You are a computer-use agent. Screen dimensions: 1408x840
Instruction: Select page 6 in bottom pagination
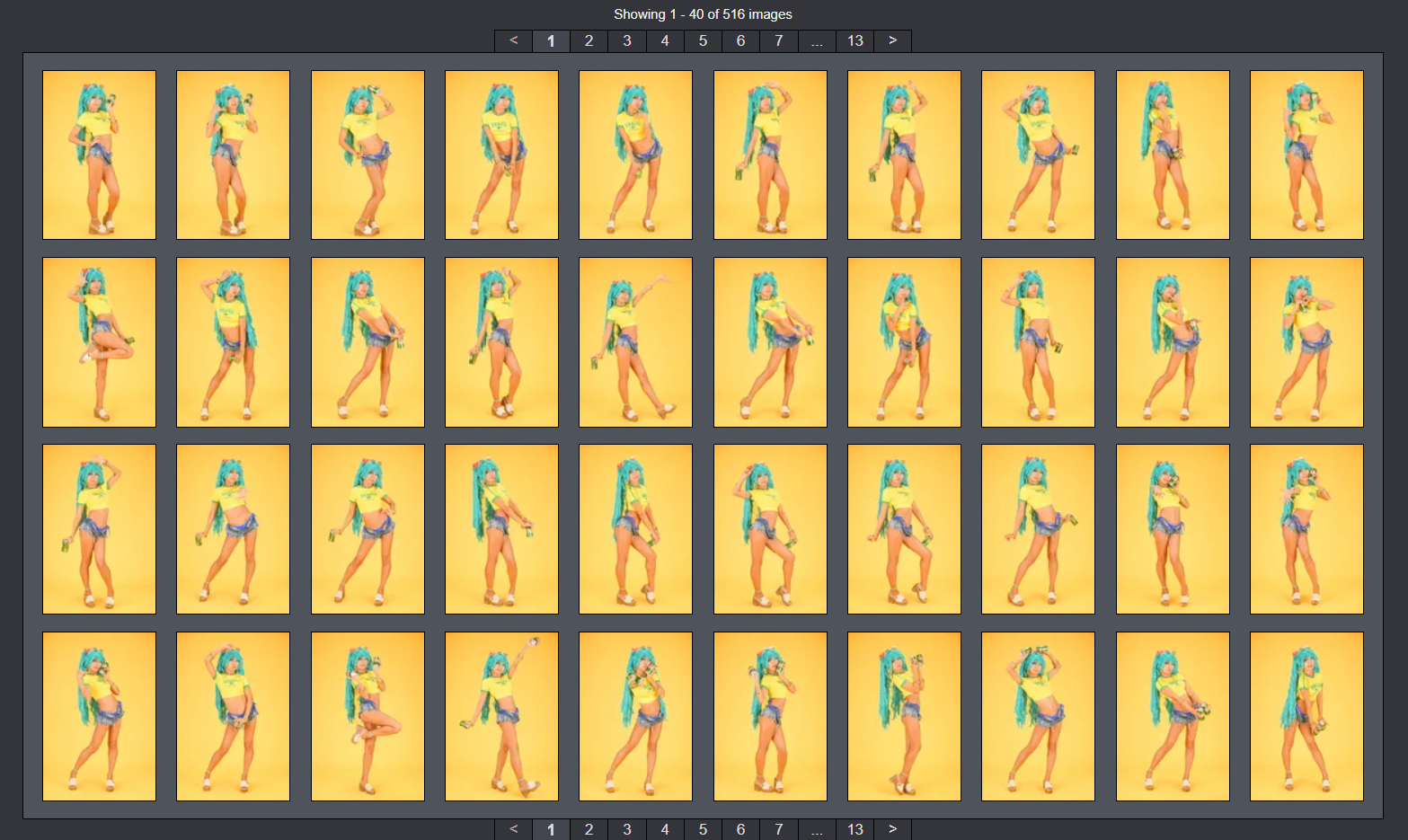tap(740, 829)
